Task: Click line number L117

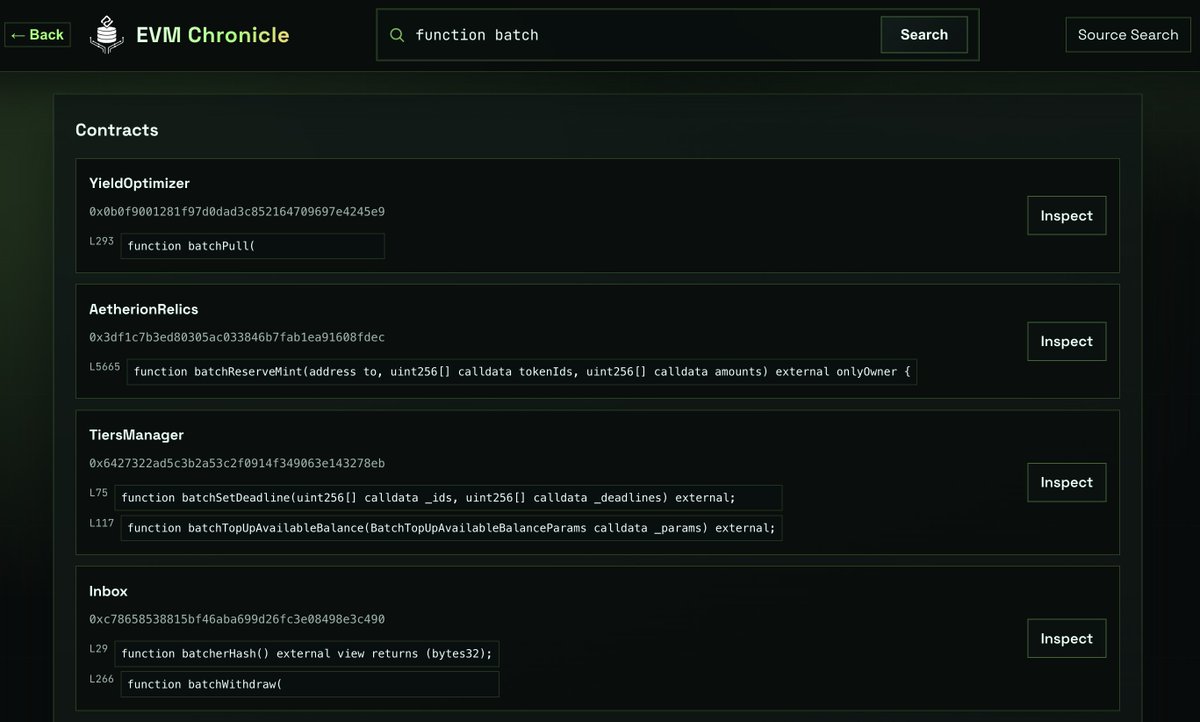Action: tap(102, 523)
